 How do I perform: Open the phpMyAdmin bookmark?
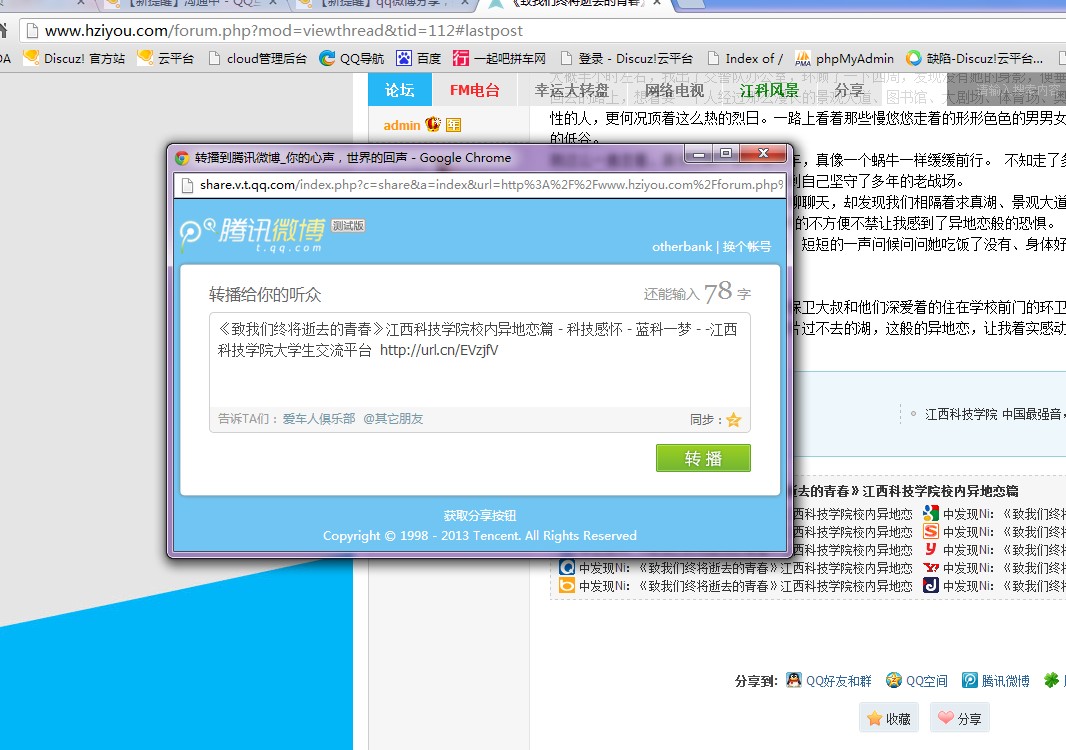point(844,58)
